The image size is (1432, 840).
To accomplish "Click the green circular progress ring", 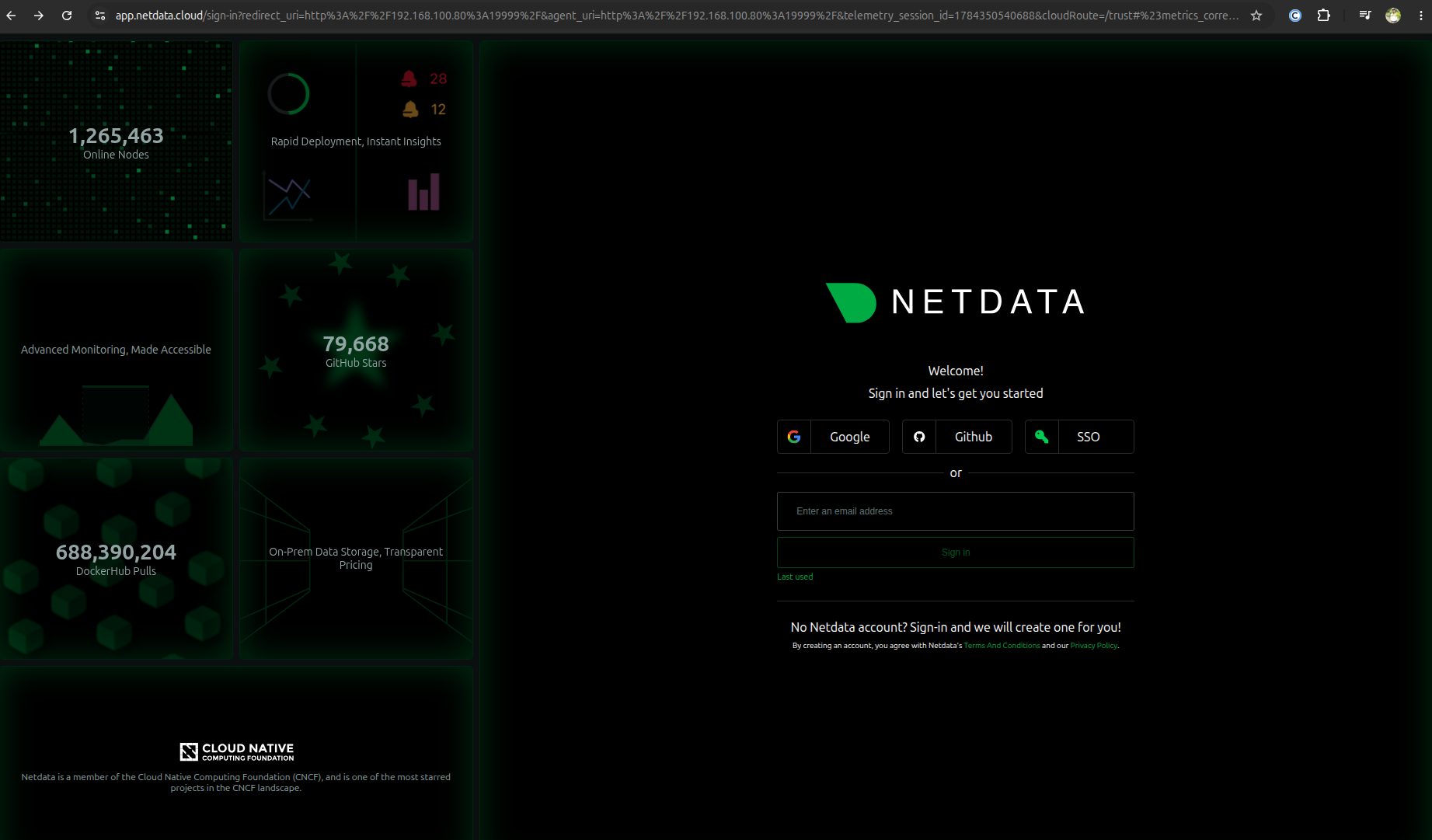I will (288, 94).
